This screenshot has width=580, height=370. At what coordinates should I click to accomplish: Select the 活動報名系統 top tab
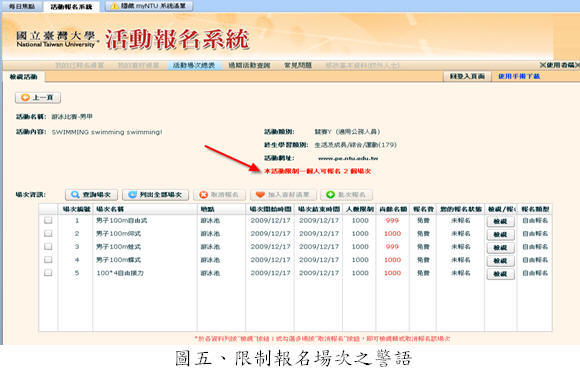click(71, 7)
